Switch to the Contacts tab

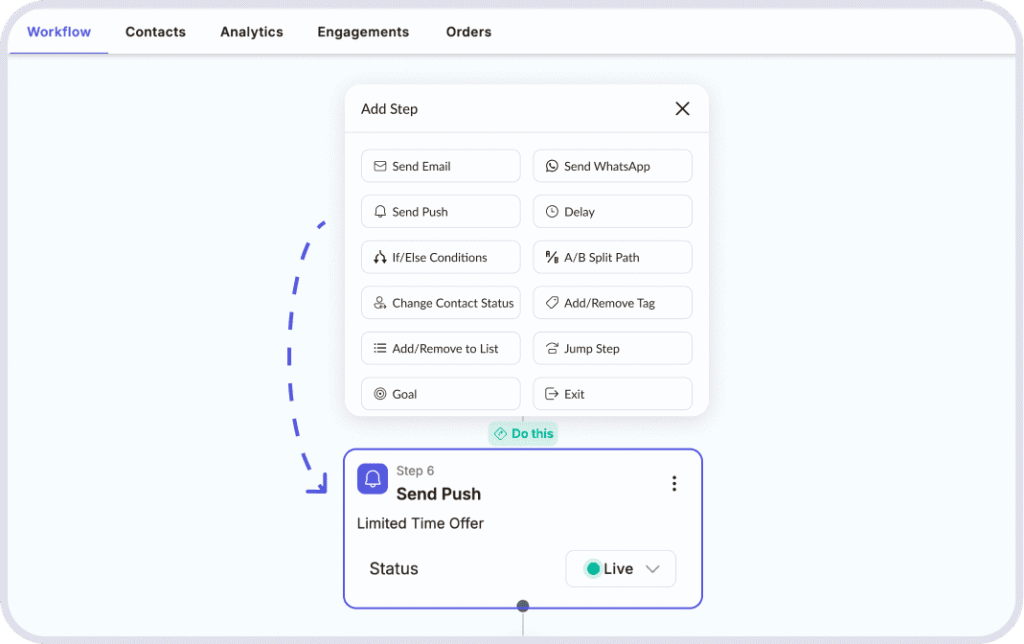point(155,32)
